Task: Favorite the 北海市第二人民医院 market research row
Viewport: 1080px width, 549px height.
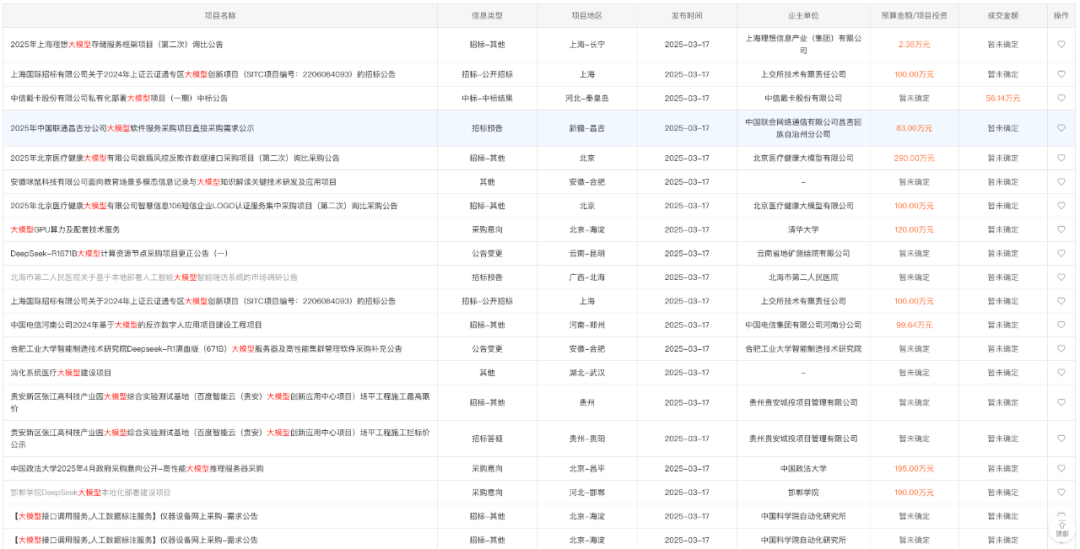Action: (x=1061, y=278)
